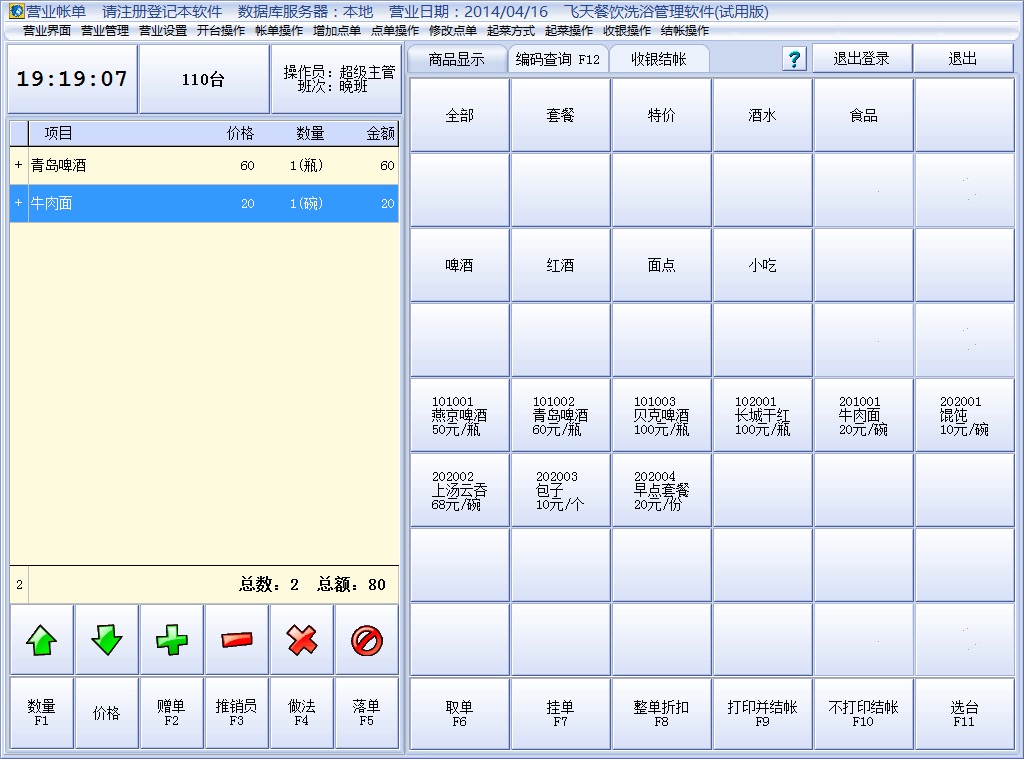Switch to the 收银结帐 tab
1024x759 pixels.
tap(658, 59)
